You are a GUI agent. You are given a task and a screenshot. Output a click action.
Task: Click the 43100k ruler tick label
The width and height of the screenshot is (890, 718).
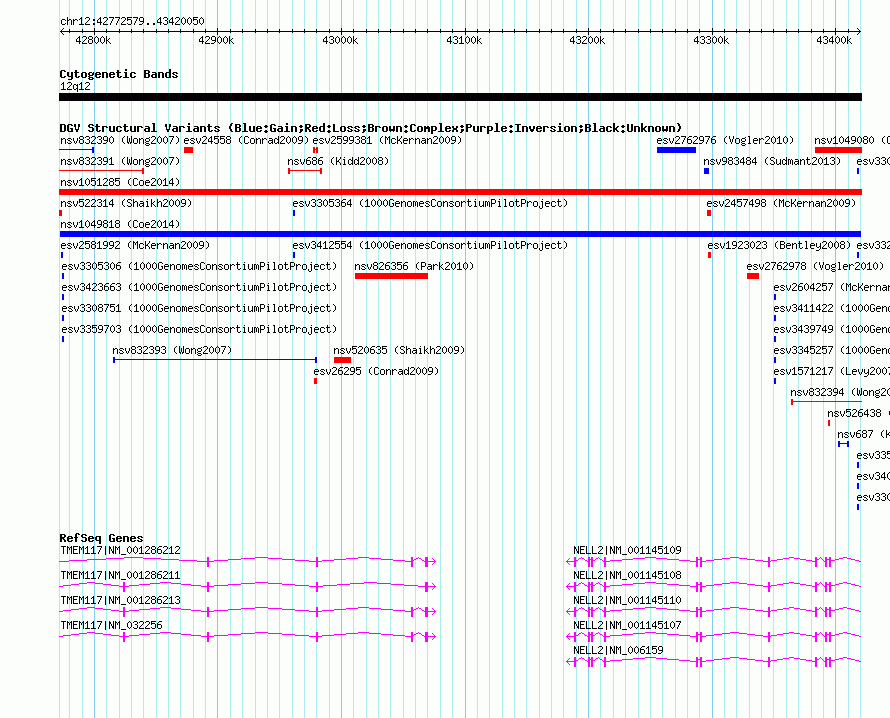point(464,40)
